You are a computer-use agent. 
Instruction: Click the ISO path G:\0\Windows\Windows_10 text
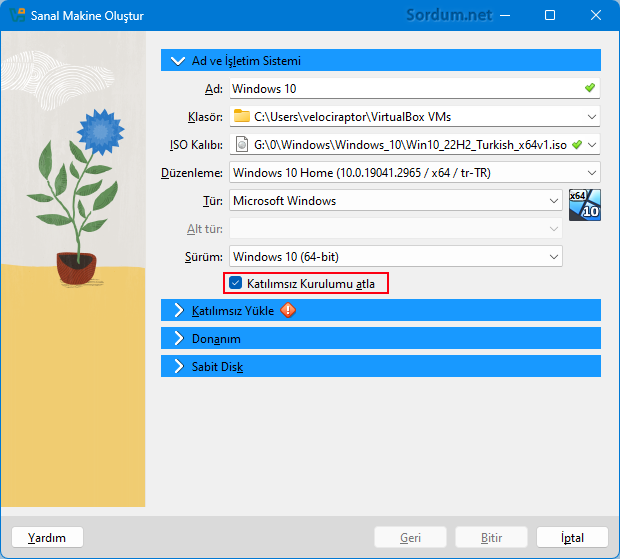click(410, 145)
